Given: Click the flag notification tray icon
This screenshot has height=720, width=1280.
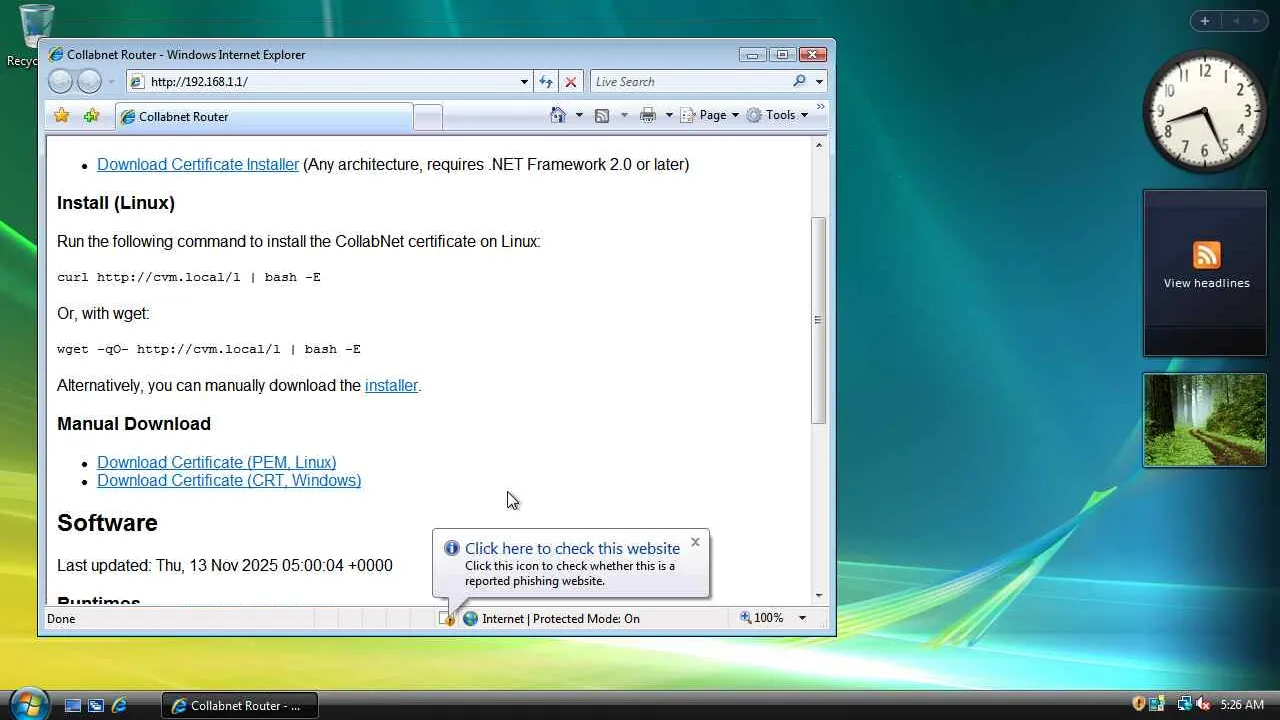Looking at the screenshot, I should coord(1157,705).
